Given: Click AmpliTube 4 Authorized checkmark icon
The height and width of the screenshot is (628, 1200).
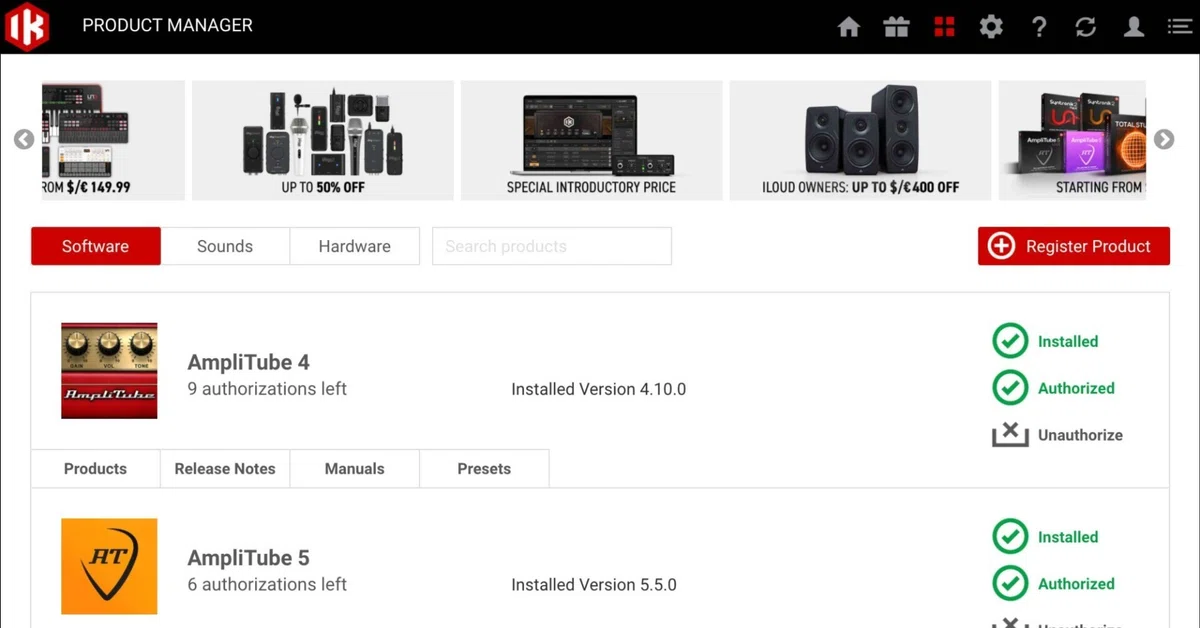Looking at the screenshot, I should coord(1010,388).
